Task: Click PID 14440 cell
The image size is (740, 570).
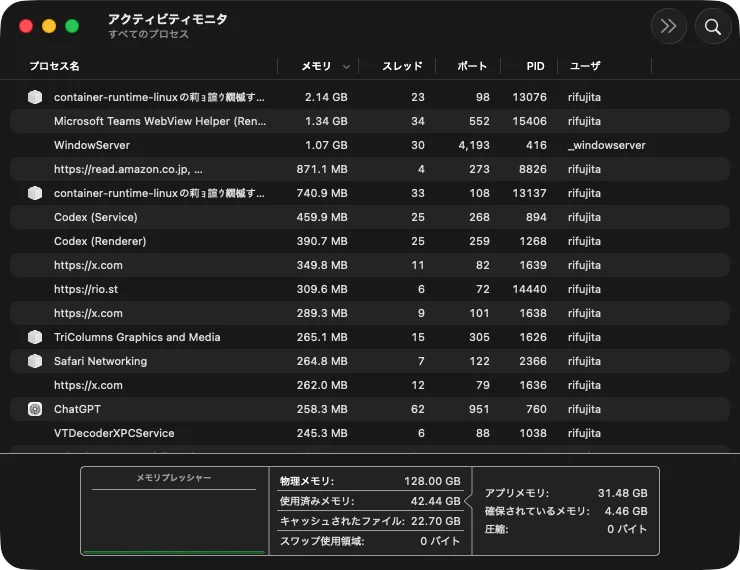Action: coord(530,289)
